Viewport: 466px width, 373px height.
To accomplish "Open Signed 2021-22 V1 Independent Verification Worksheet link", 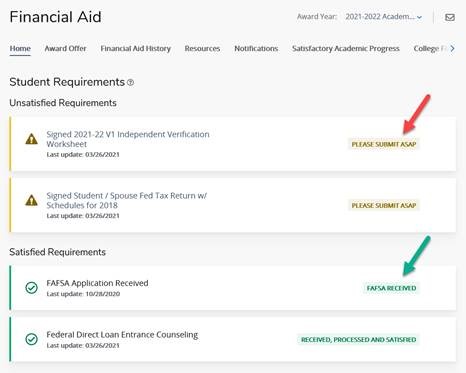I will pyautogui.click(x=128, y=139).
